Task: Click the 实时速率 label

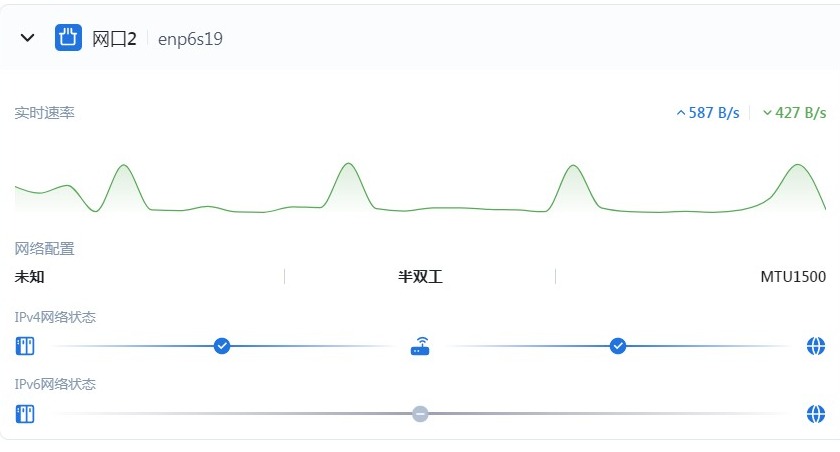Action: (44, 113)
